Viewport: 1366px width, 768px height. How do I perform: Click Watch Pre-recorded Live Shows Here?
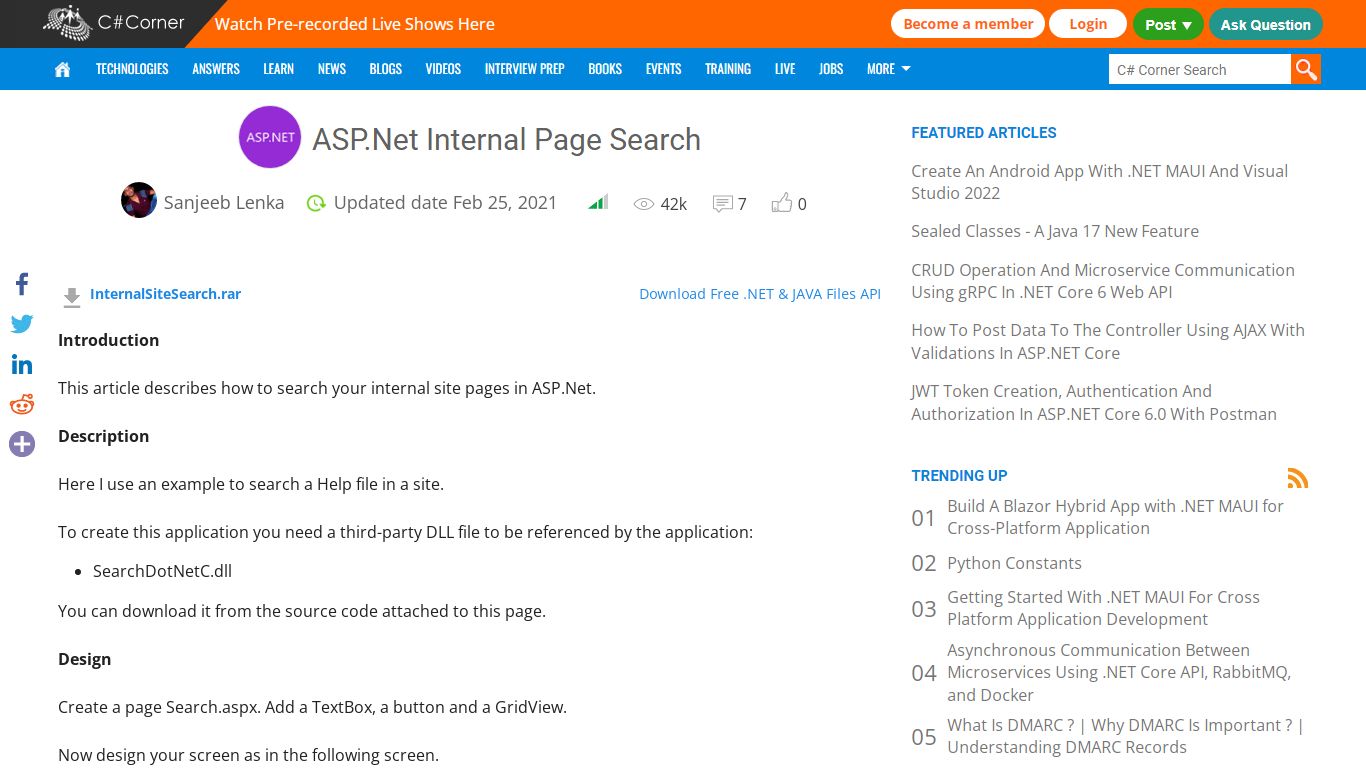[355, 24]
